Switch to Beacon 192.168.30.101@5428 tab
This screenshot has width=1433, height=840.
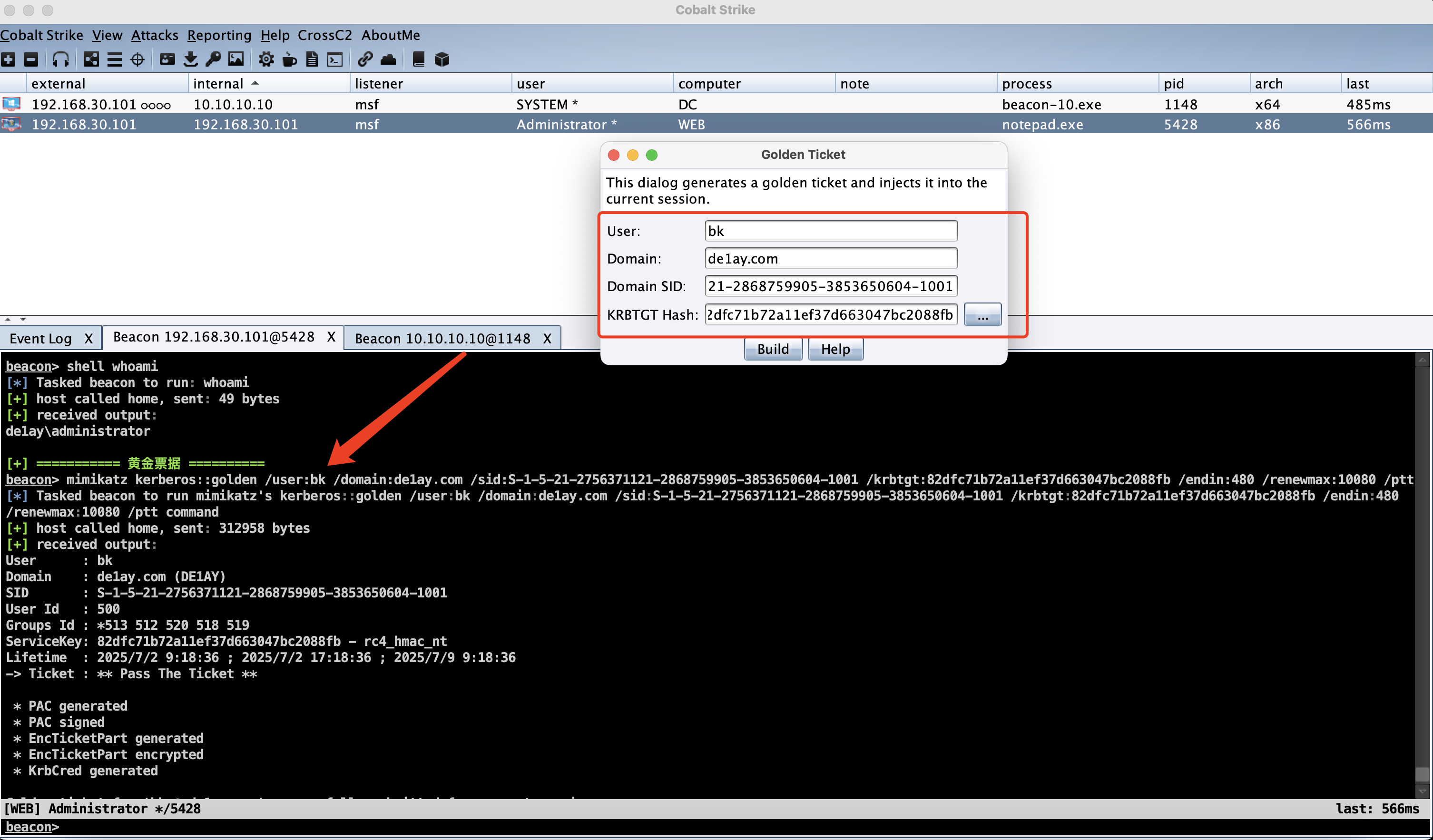tap(214, 337)
